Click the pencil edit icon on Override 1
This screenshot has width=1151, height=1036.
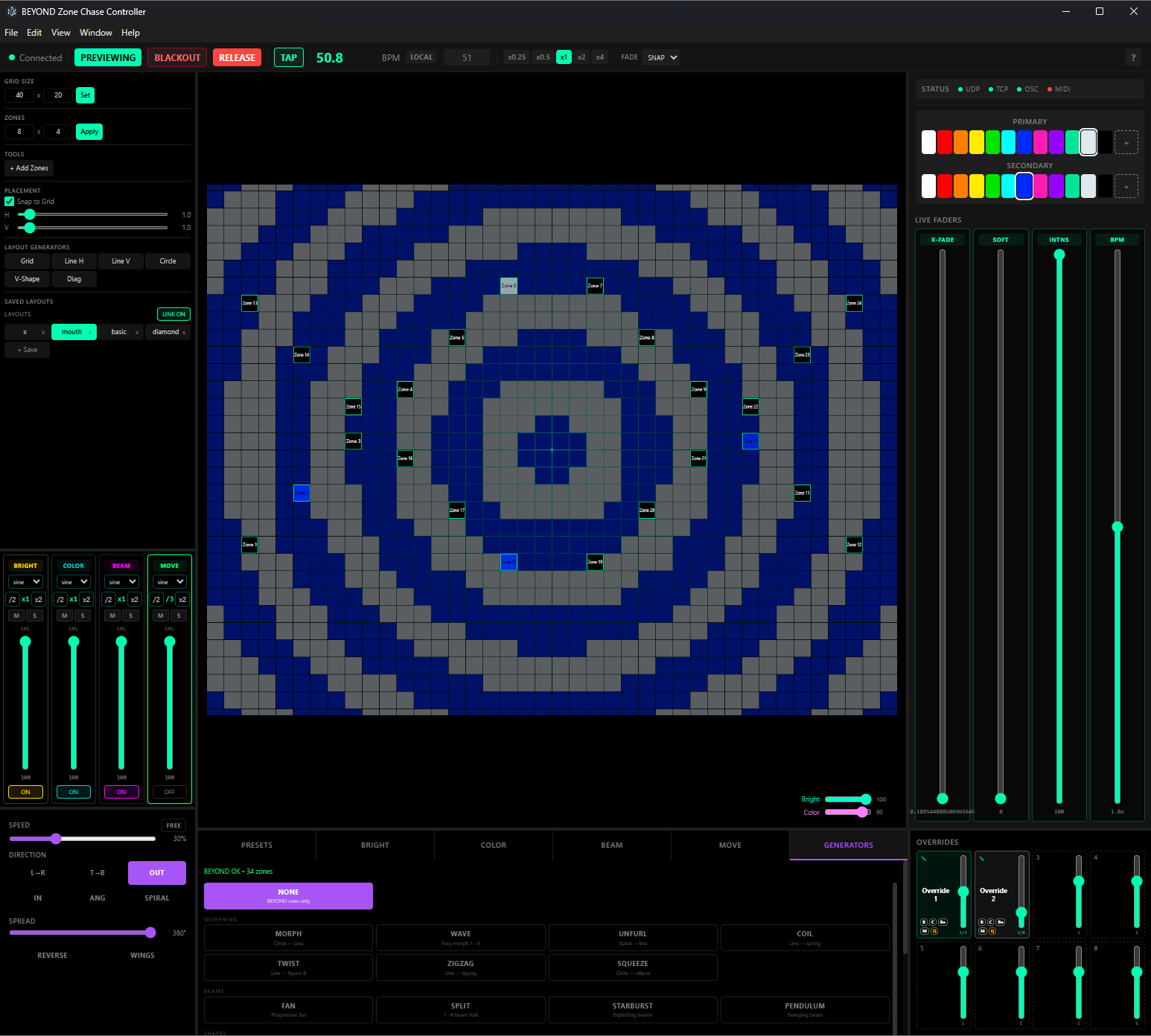(924, 859)
